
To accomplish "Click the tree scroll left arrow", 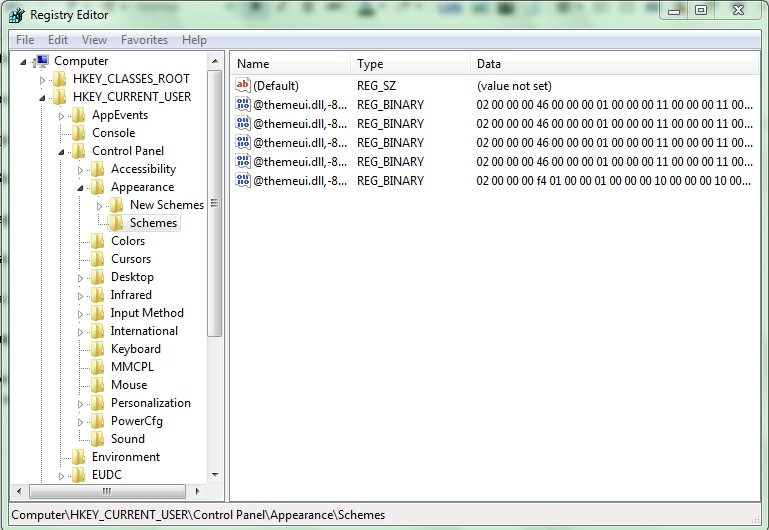I will [19, 491].
